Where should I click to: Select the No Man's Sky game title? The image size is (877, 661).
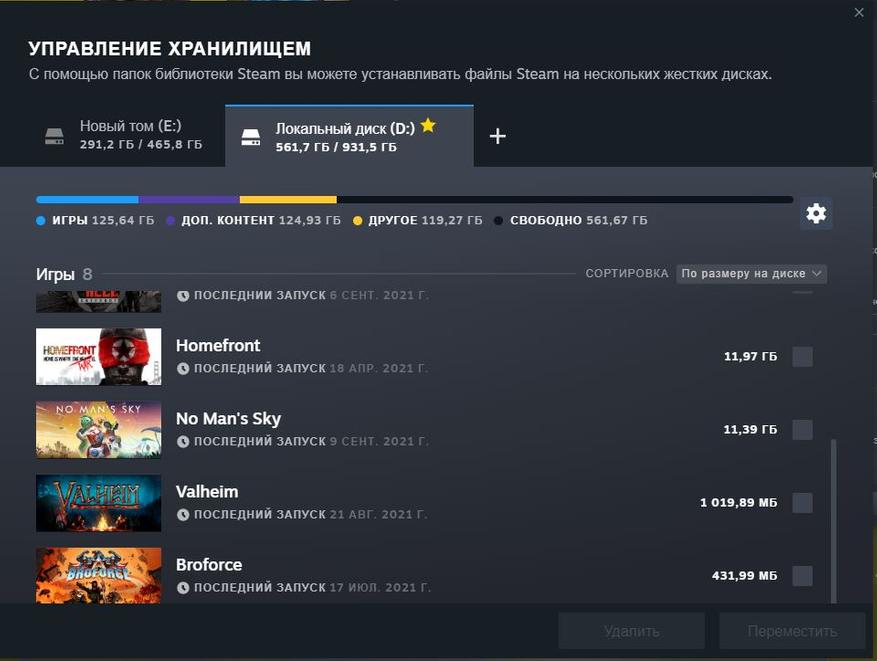click(228, 419)
